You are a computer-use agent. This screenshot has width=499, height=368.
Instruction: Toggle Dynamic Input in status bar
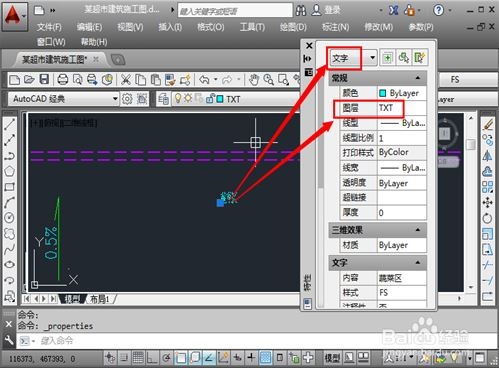click(x=237, y=358)
